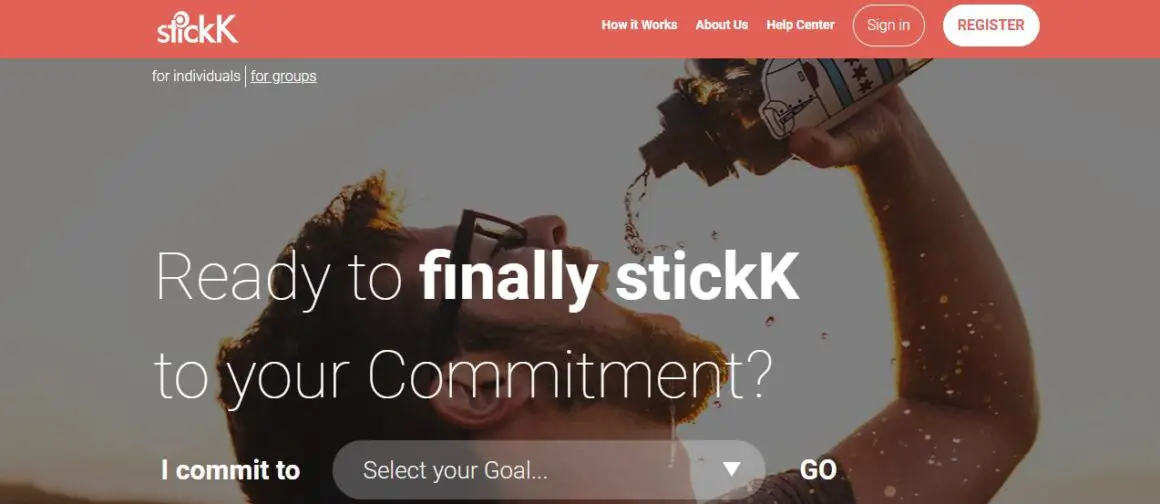This screenshot has width=1160, height=504.
Task: Click the Select your Goal placeholder text
Action: point(455,470)
